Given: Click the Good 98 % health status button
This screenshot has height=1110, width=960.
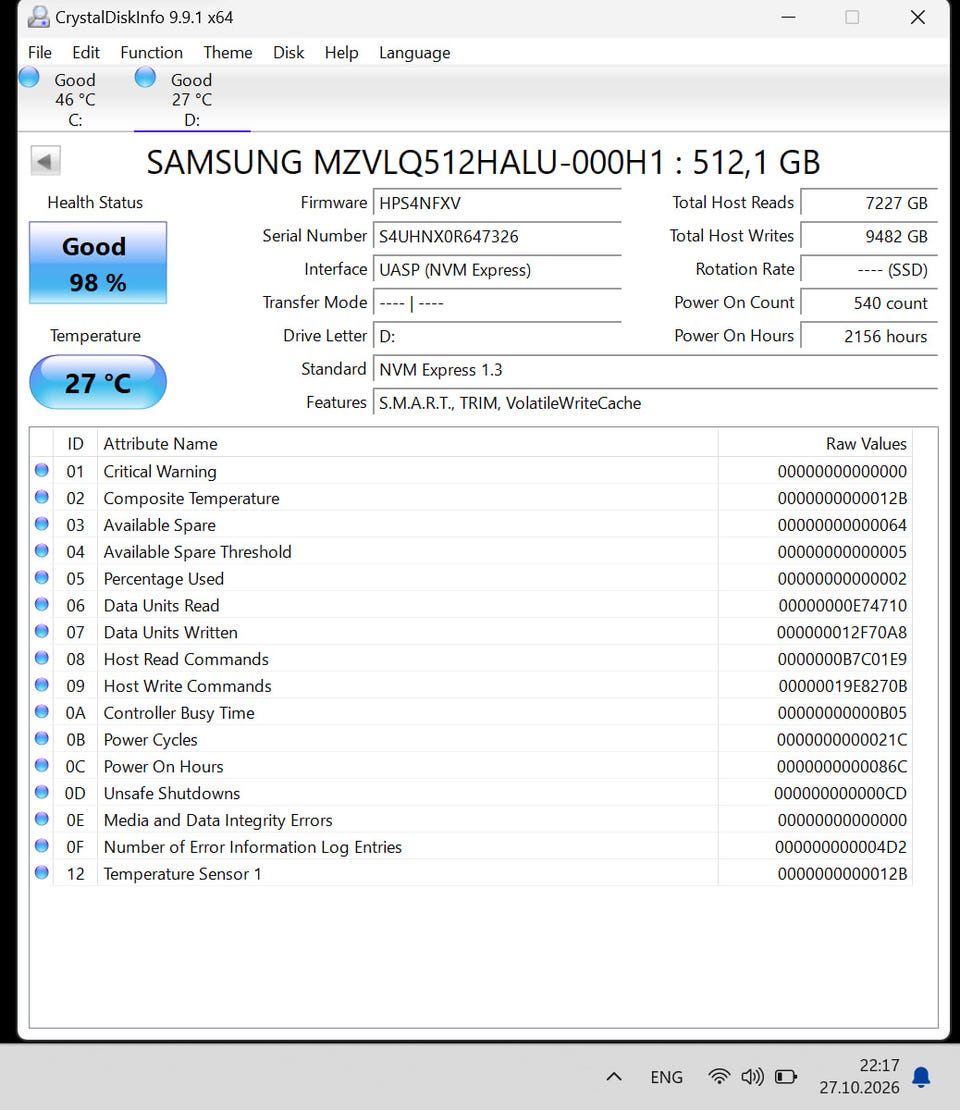Looking at the screenshot, I should click(x=98, y=263).
